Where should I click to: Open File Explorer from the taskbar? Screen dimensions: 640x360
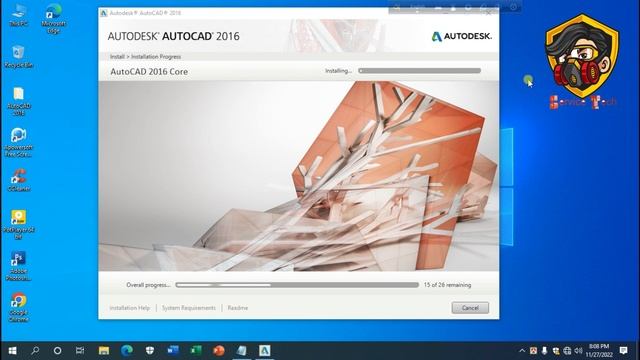pos(104,351)
